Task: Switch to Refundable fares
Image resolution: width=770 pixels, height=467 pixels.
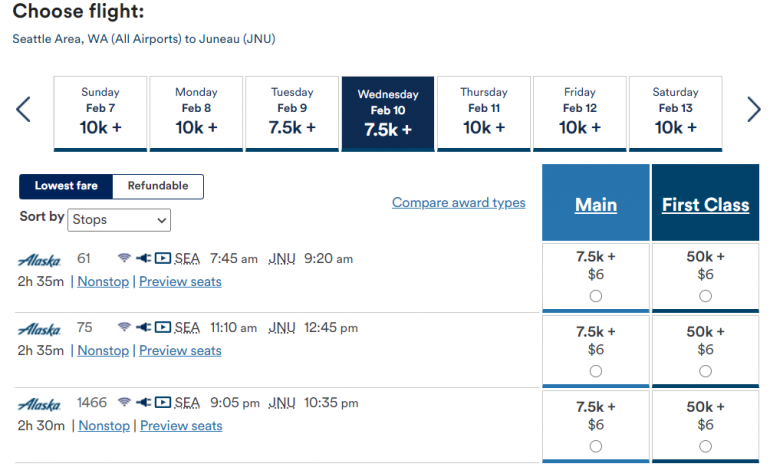Action: [x=158, y=186]
